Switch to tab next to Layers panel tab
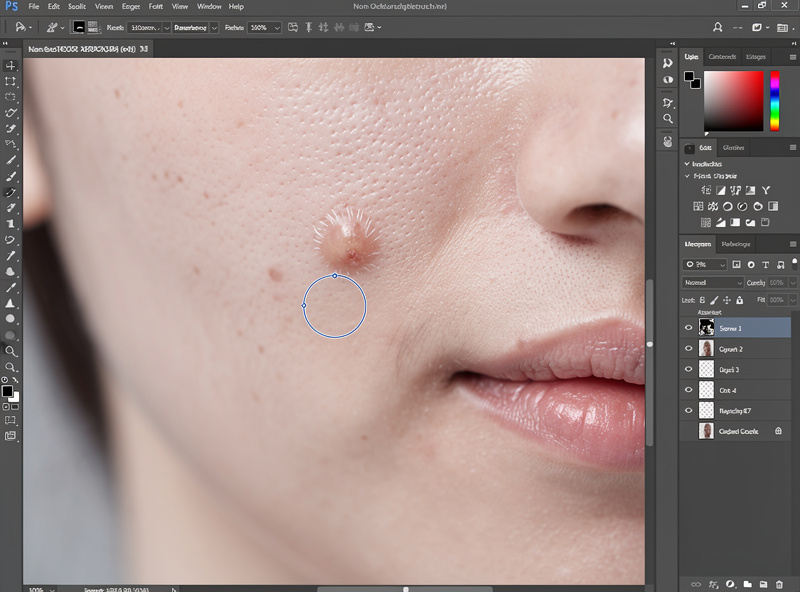 coord(735,244)
